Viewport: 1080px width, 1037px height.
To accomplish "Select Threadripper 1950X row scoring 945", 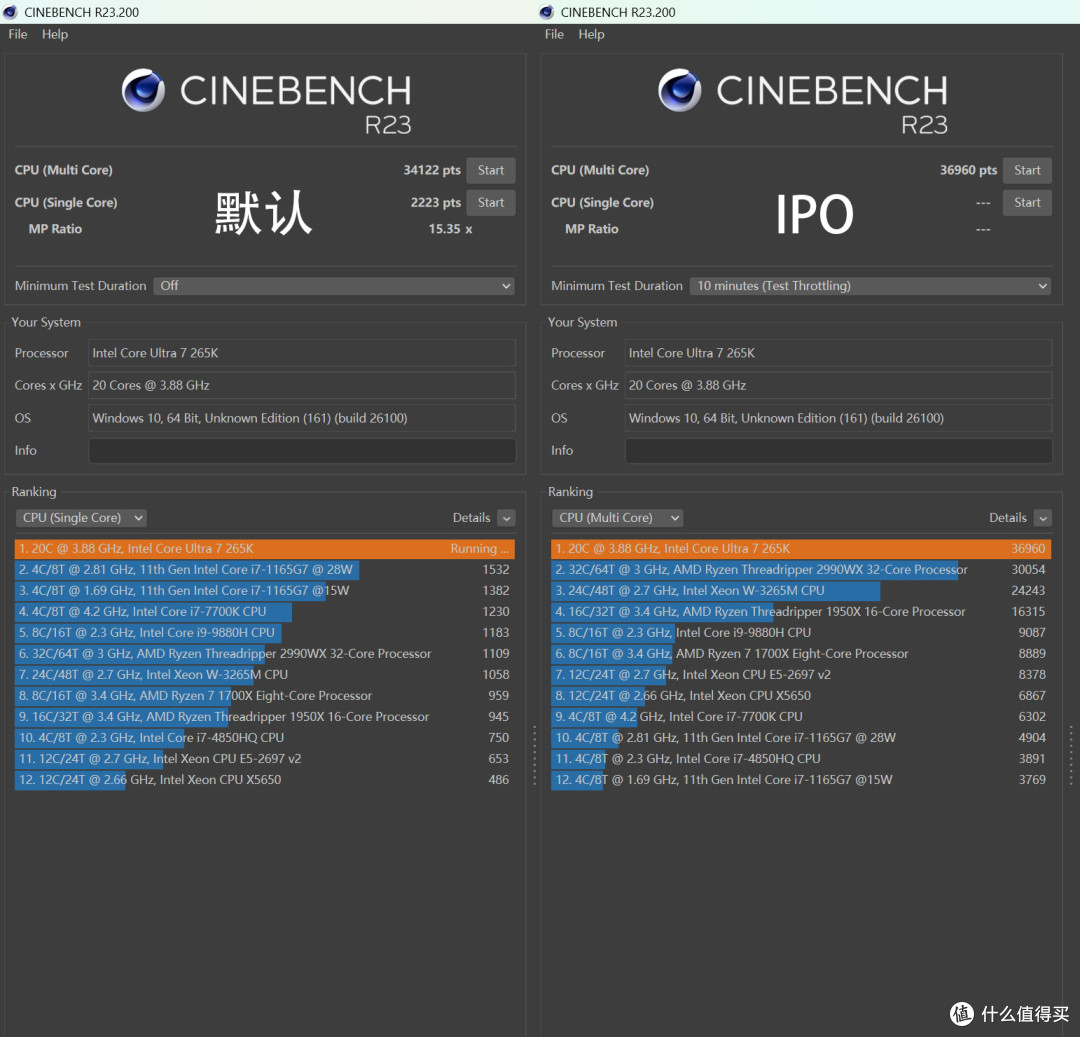I will 264,717.
